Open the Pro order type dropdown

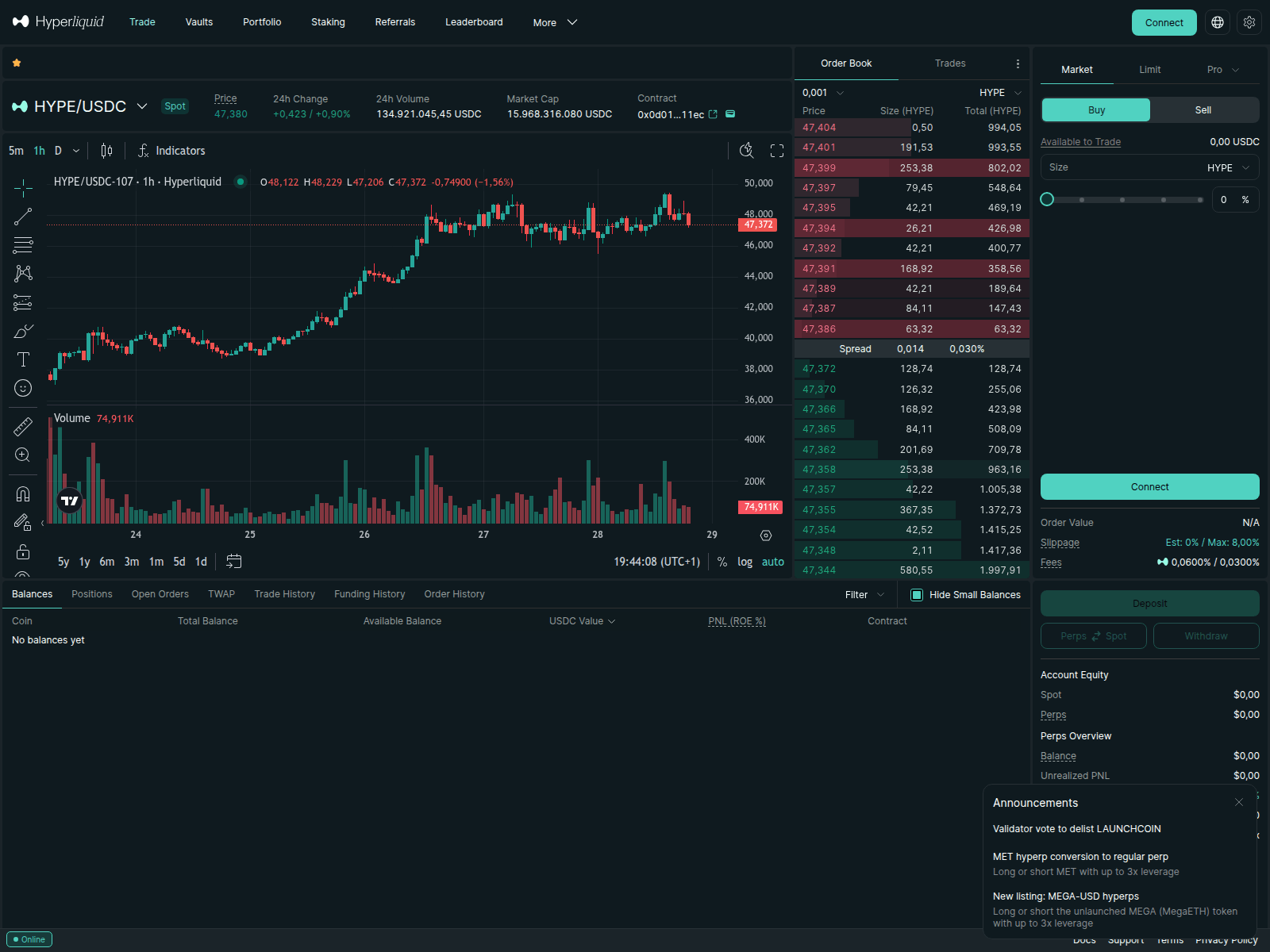click(1223, 70)
